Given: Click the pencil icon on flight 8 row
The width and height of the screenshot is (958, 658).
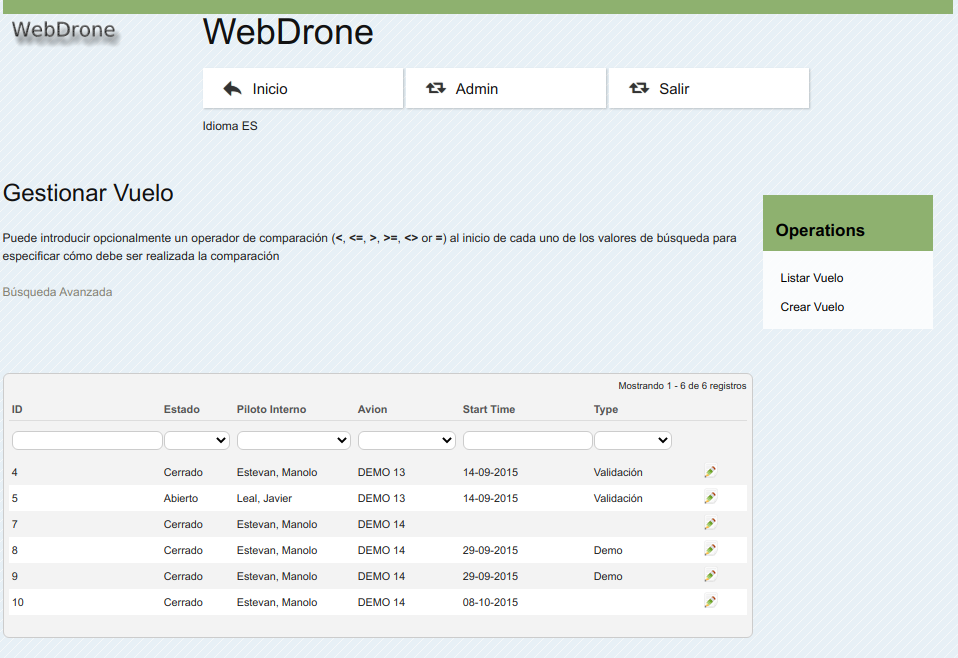Looking at the screenshot, I should (x=710, y=550).
